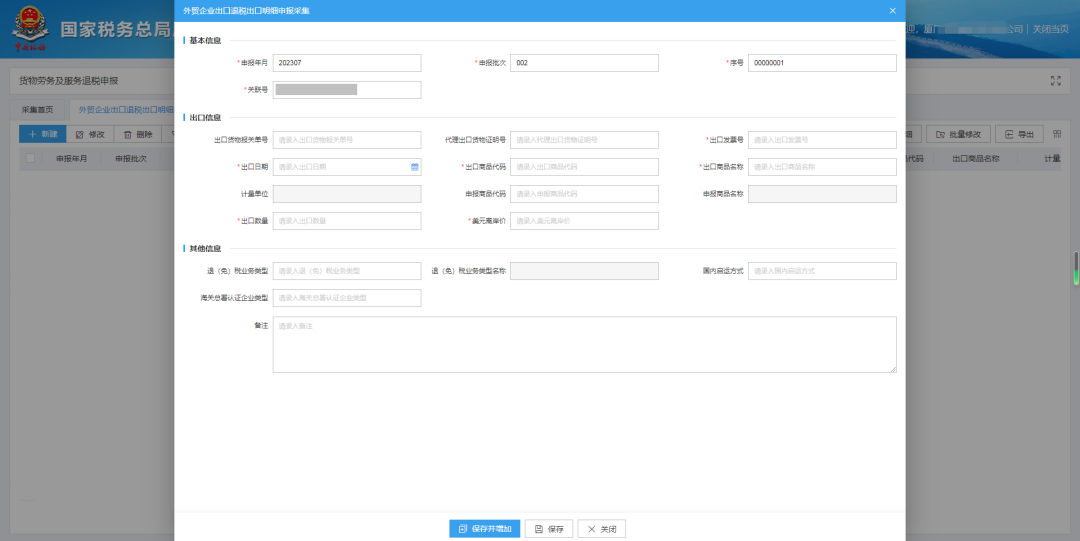Toggle select-all checkbox in table header
This screenshot has width=1080, height=541.
pyautogui.click(x=30, y=159)
